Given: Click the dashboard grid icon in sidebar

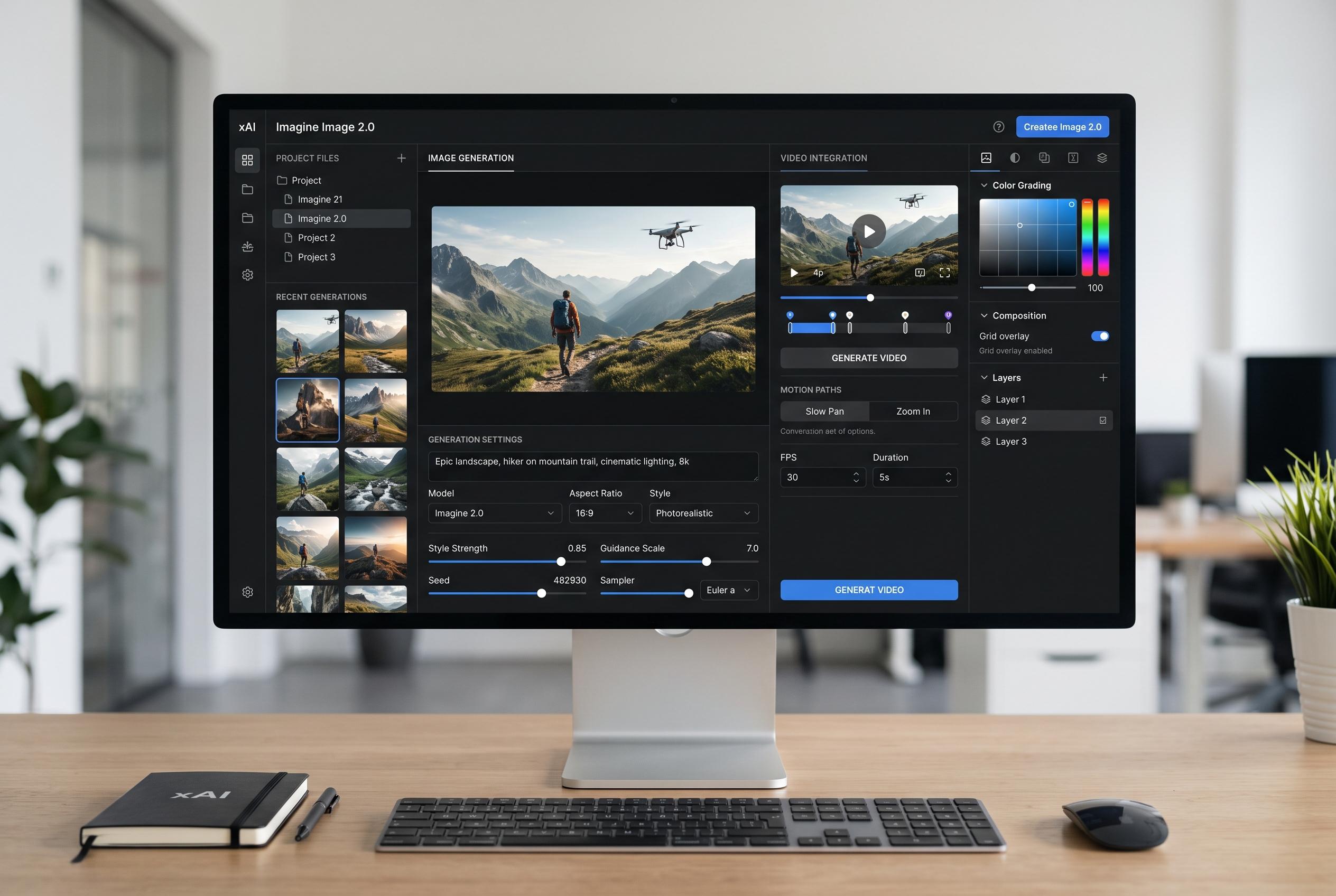Looking at the screenshot, I should pyautogui.click(x=247, y=160).
